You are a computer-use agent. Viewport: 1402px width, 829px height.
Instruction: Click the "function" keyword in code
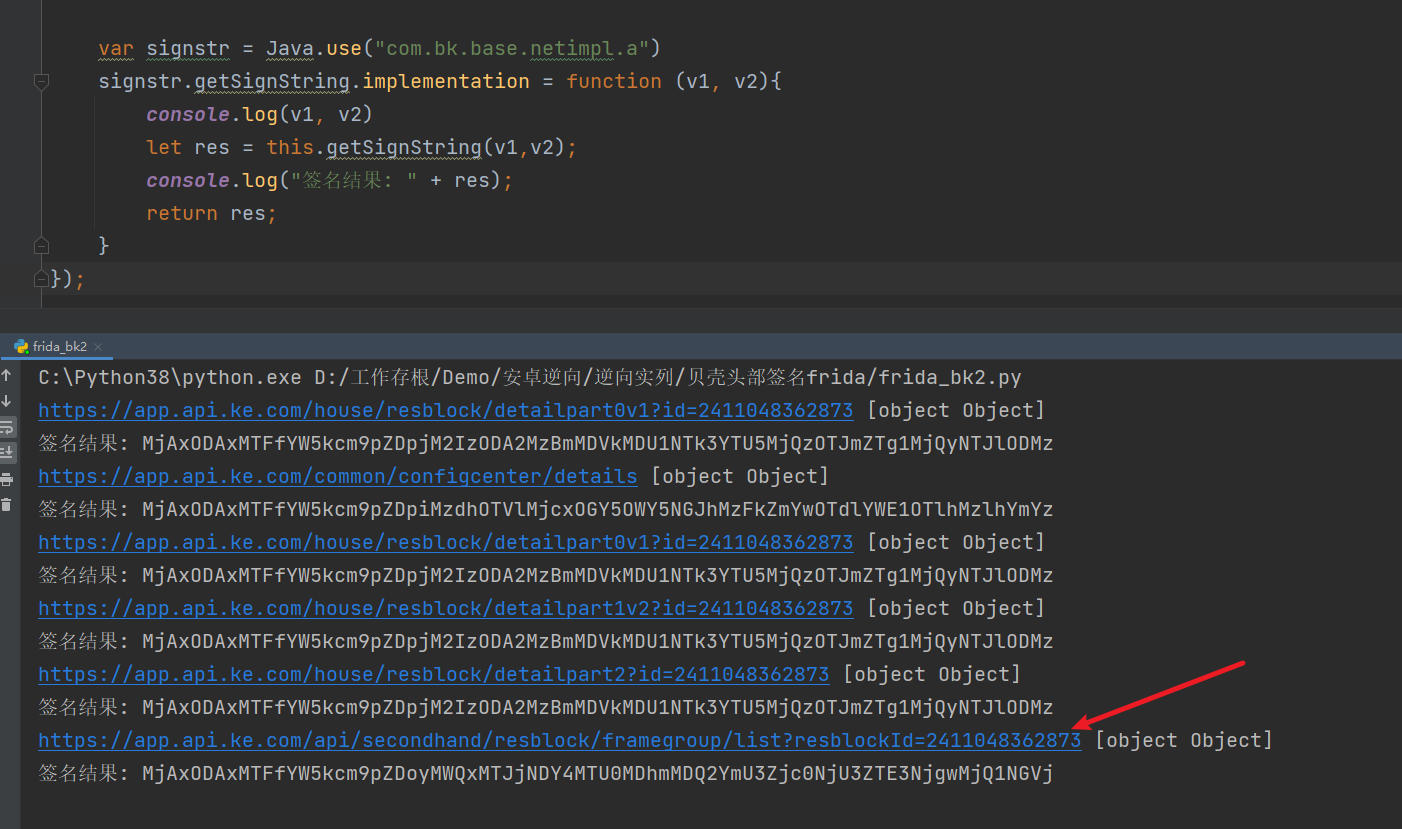coord(614,81)
